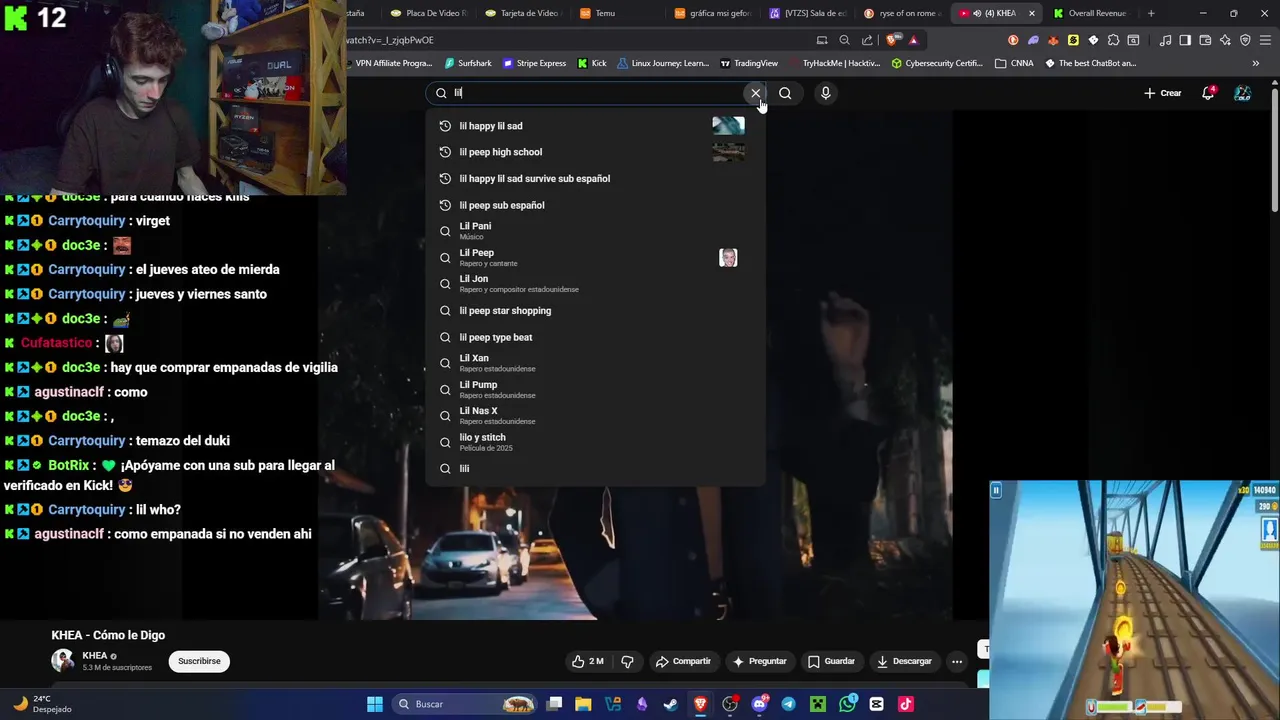Select suggestion 'lil happy lil sad'
Viewport: 1280px width, 720px height.
(595, 126)
